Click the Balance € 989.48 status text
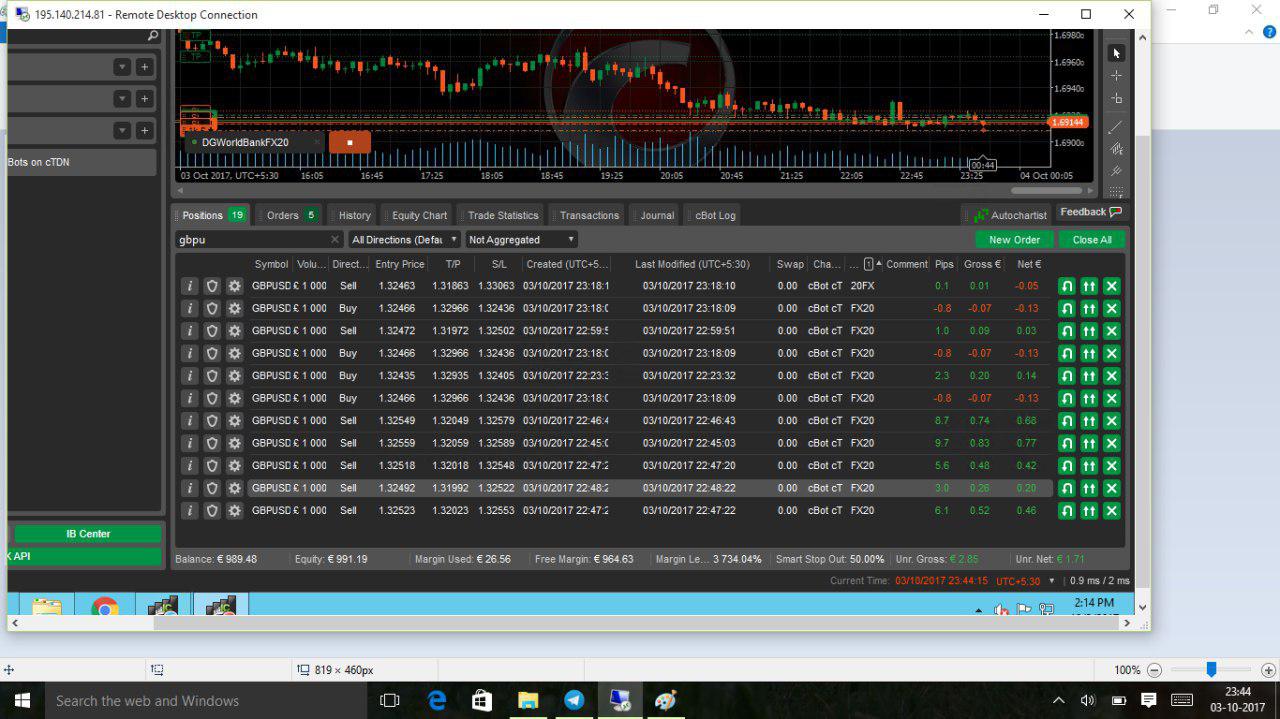 tap(216, 559)
